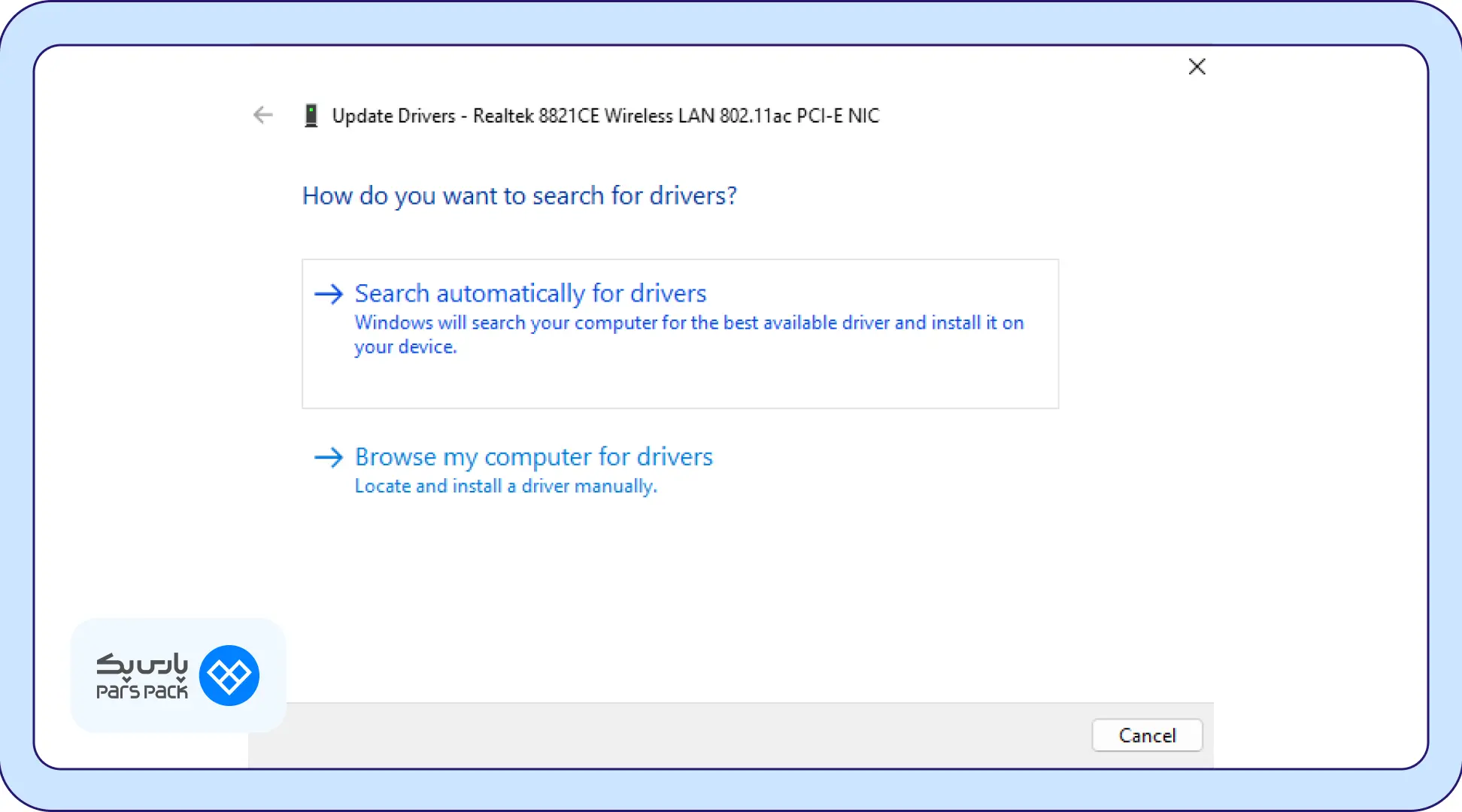Choose Search automatically for drivers
Screen dimensions: 1462x812
680,334
